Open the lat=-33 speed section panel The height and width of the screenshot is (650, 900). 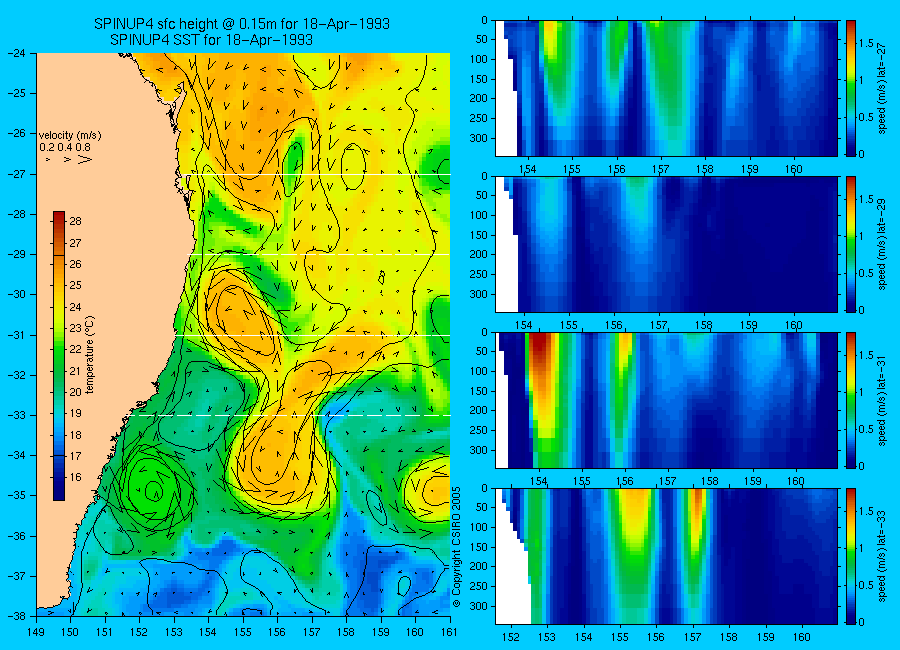[x=666, y=556]
